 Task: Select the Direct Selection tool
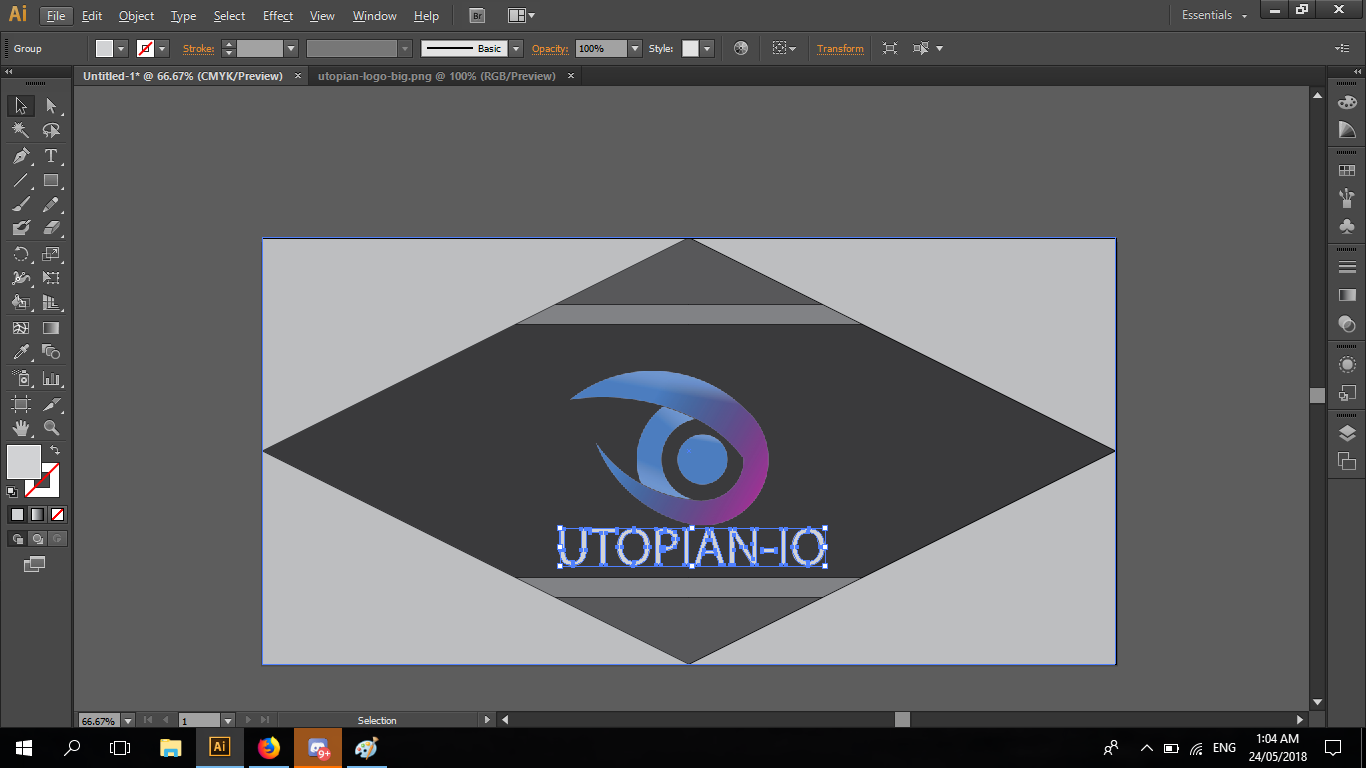(x=51, y=106)
